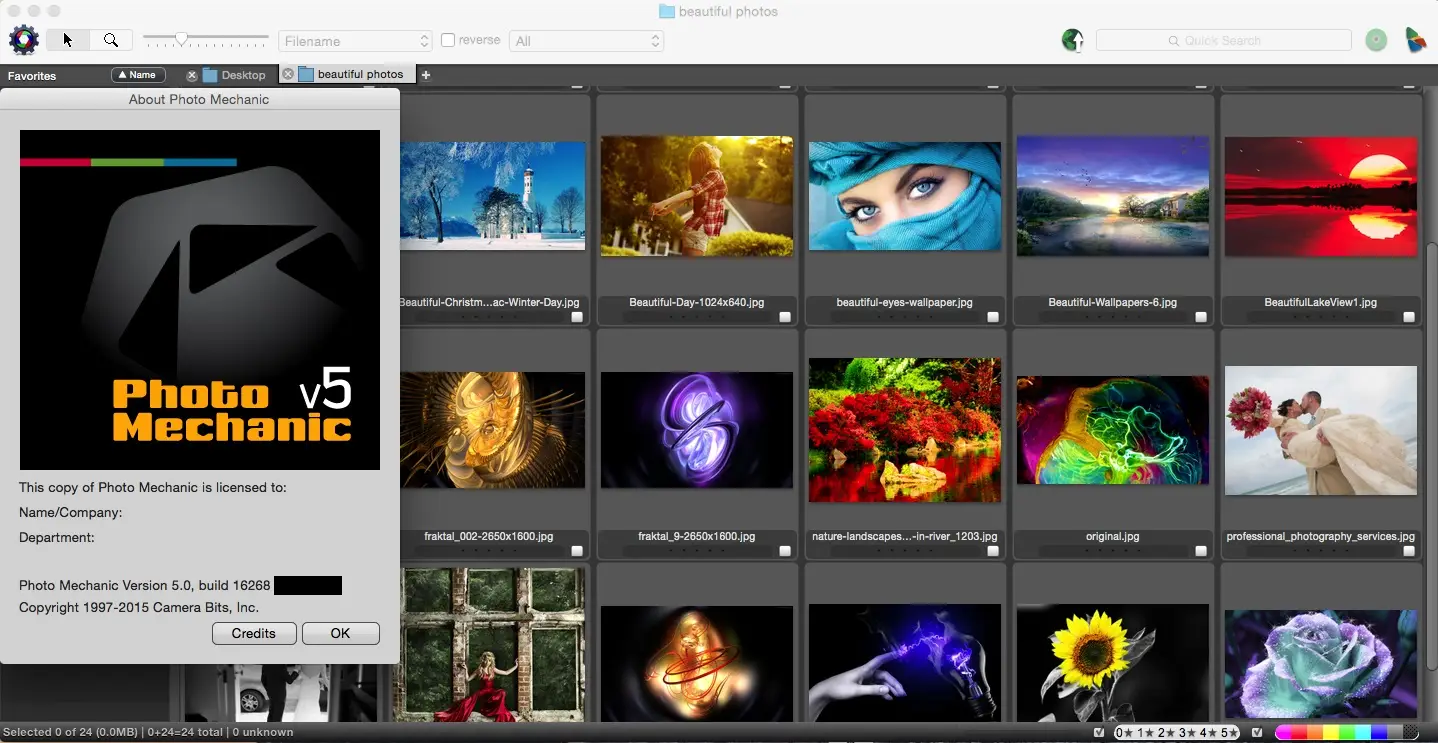Image resolution: width=1438 pixels, height=743 pixels.
Task: Select the original.jpg neon thumbnail
Action: tap(1113, 430)
